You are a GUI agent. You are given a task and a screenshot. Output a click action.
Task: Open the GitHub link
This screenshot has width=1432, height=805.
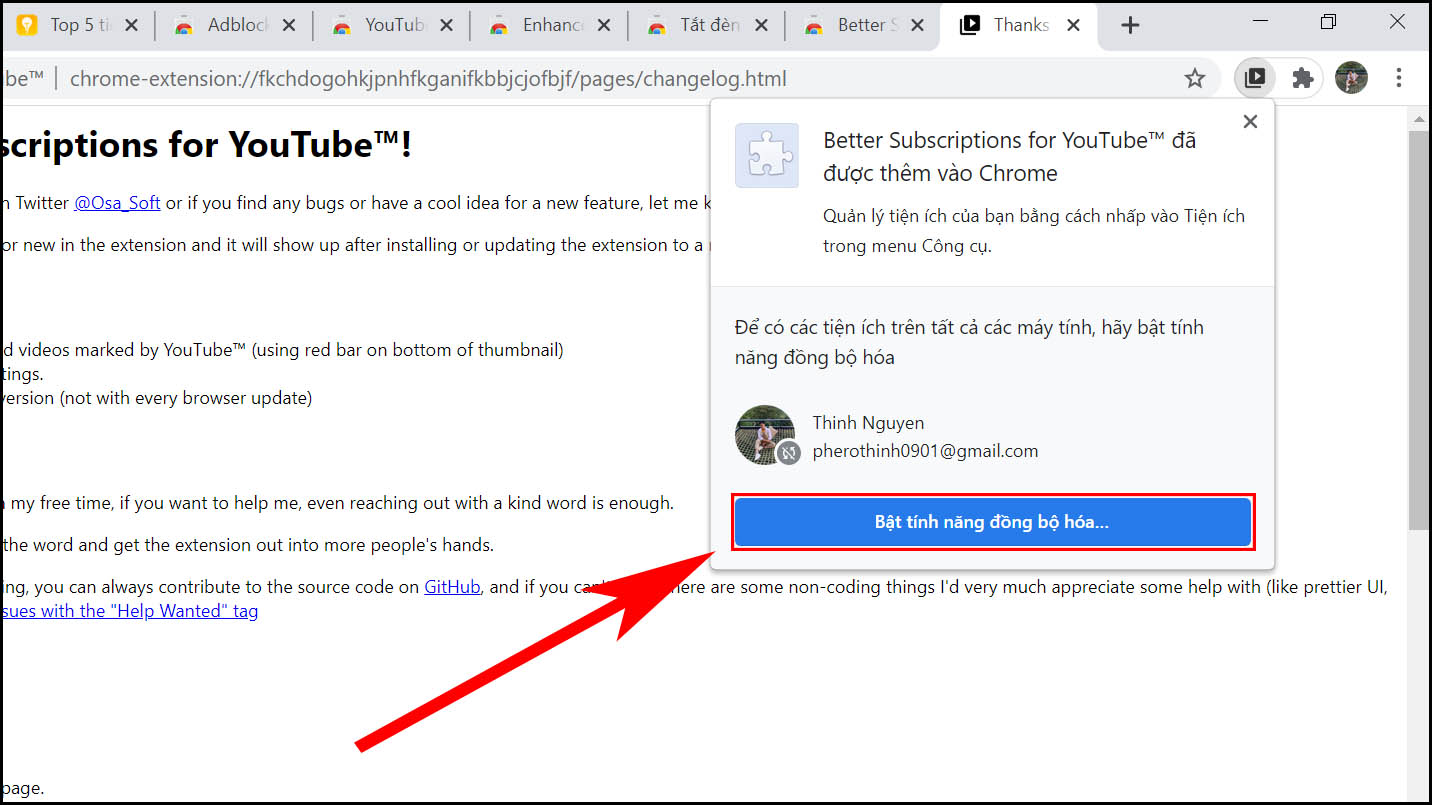[x=453, y=587]
